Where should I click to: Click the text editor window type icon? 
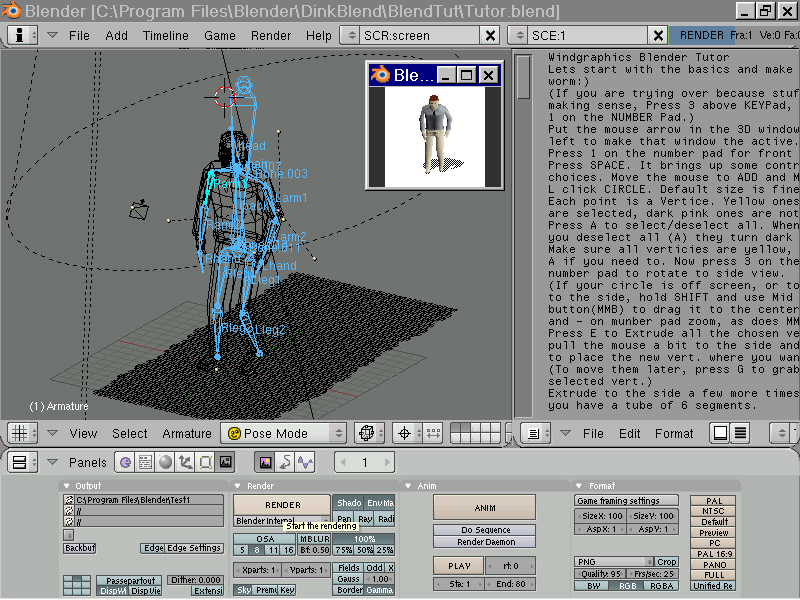(533, 434)
